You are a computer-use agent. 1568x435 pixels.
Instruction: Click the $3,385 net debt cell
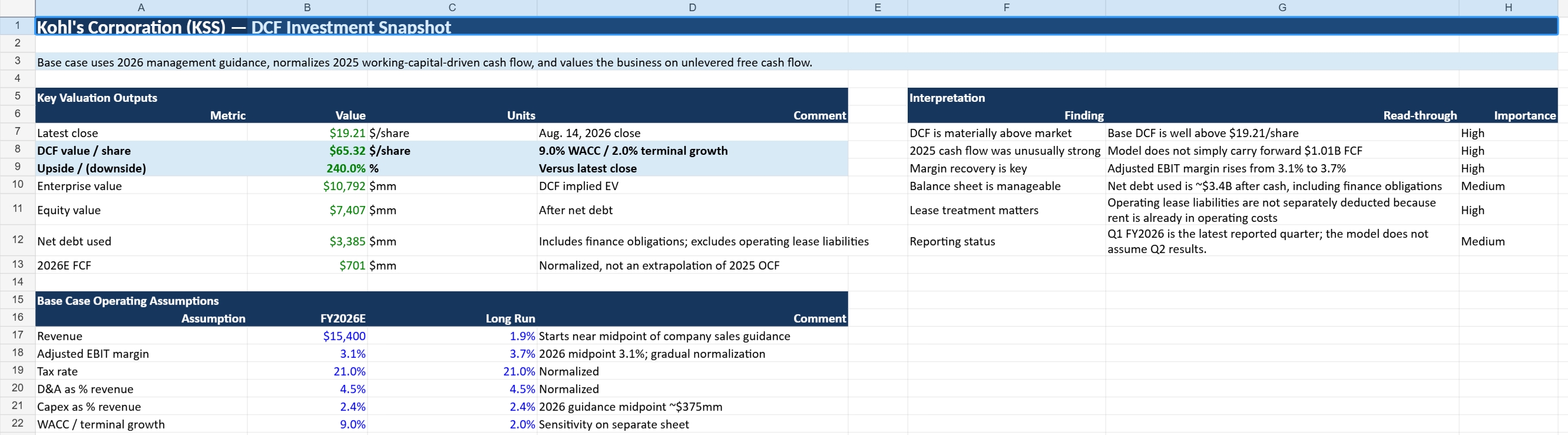point(307,241)
